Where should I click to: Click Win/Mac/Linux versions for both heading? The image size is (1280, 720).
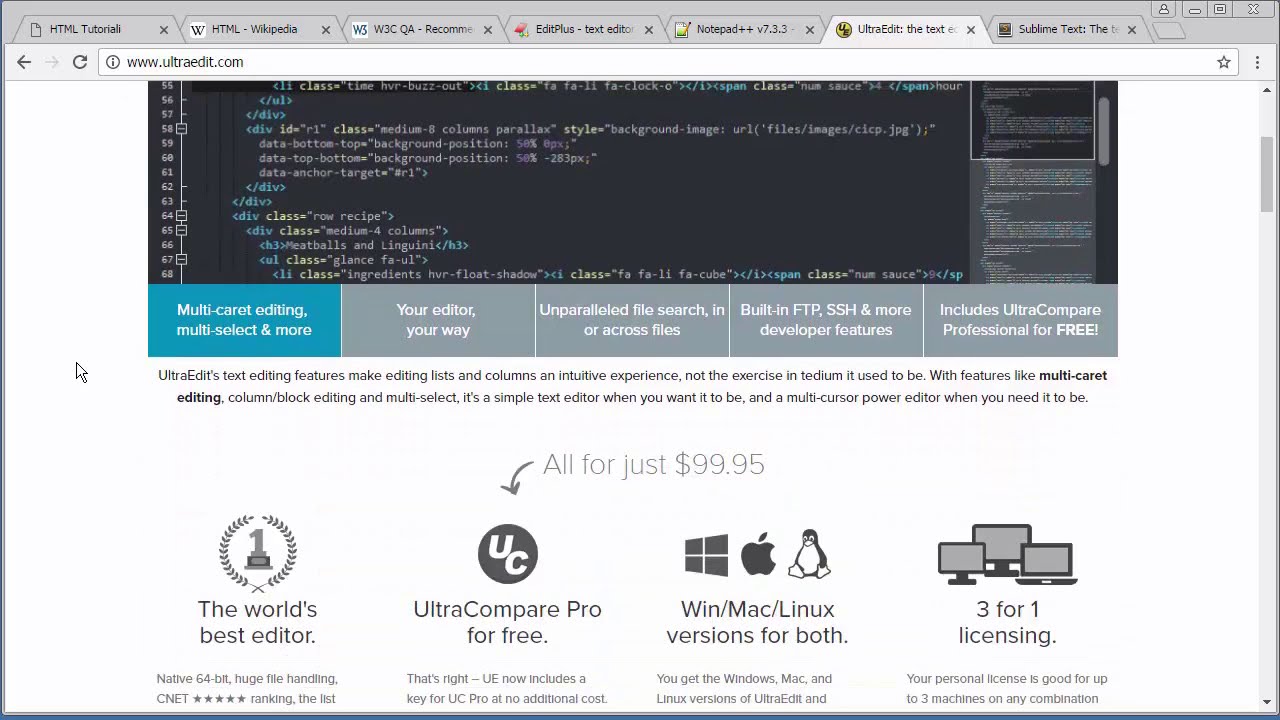coord(757,622)
